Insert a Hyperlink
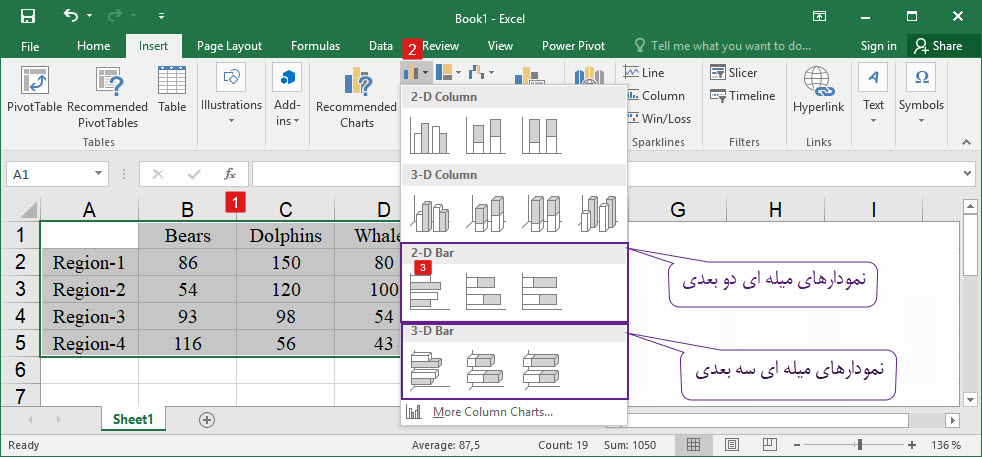Viewport: 982px width, 457px height. click(818, 88)
